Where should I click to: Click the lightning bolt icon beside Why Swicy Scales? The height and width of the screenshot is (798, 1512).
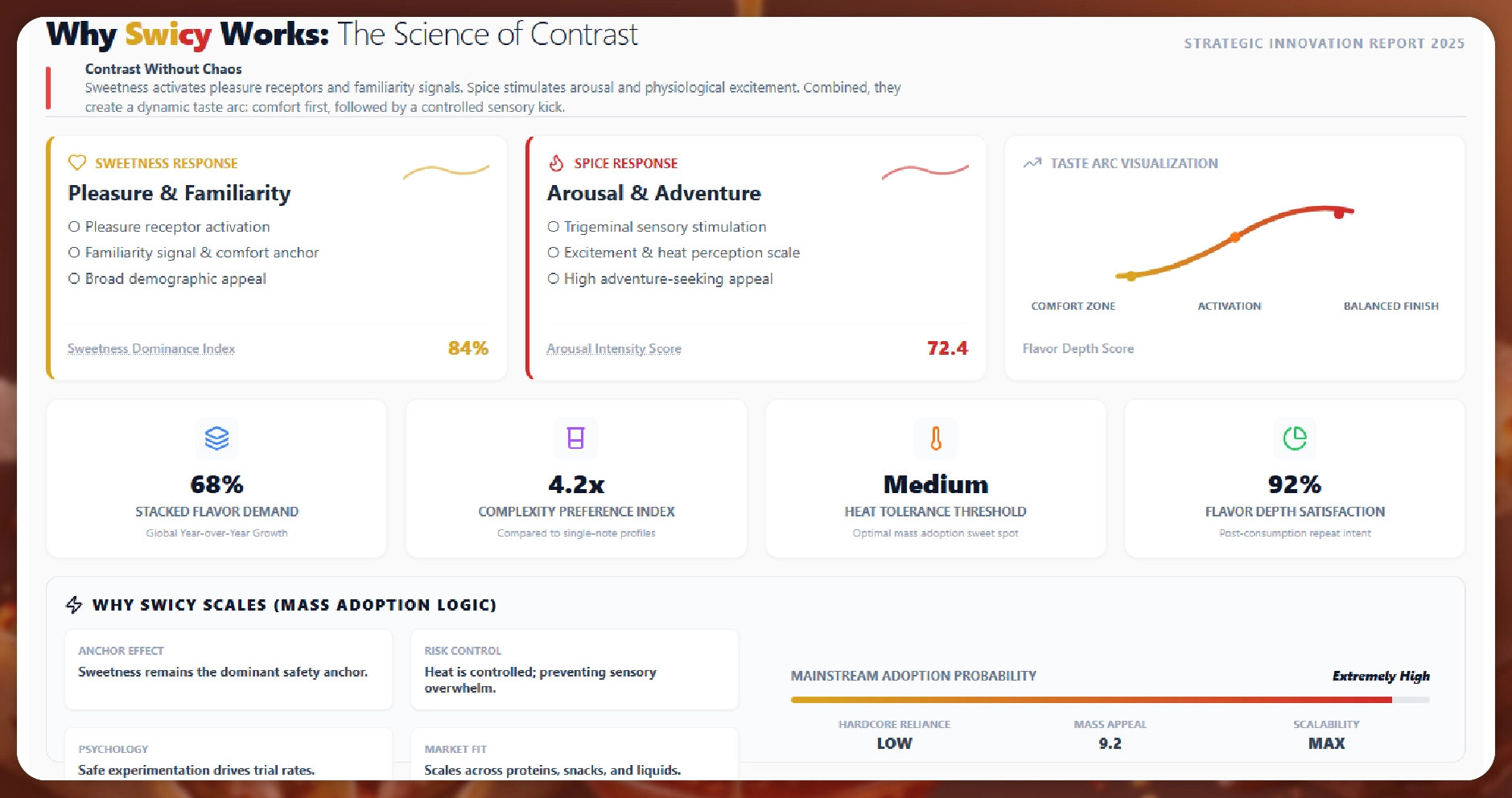(75, 605)
